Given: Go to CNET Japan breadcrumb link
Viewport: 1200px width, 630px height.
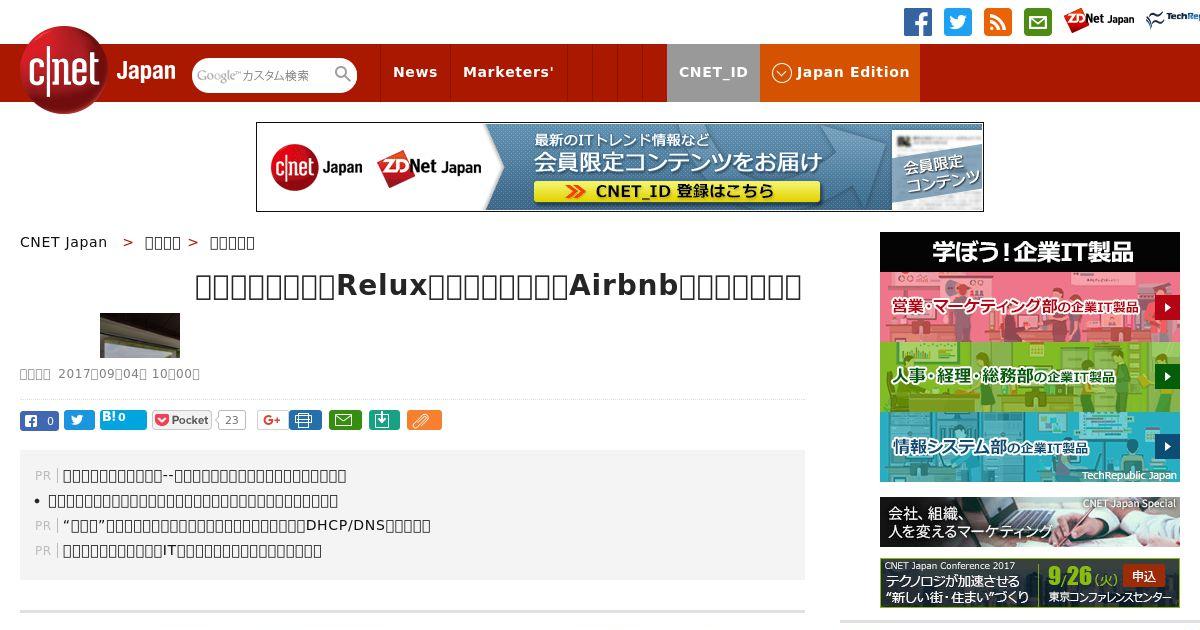Looking at the screenshot, I should pos(64,242).
